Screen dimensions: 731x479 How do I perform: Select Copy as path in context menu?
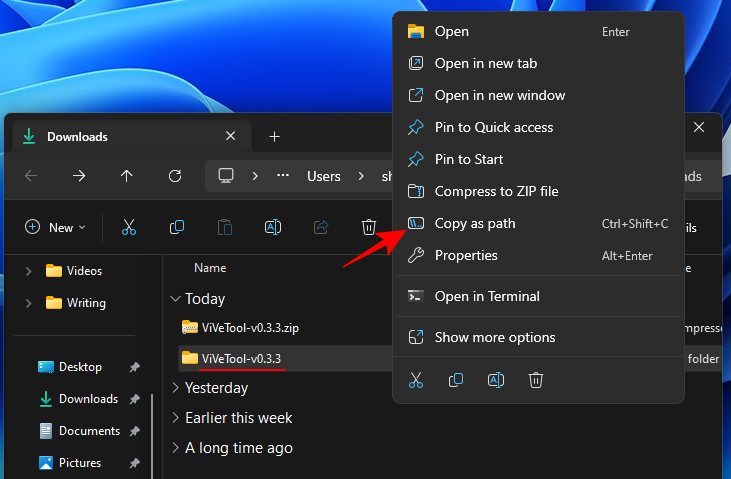point(475,224)
